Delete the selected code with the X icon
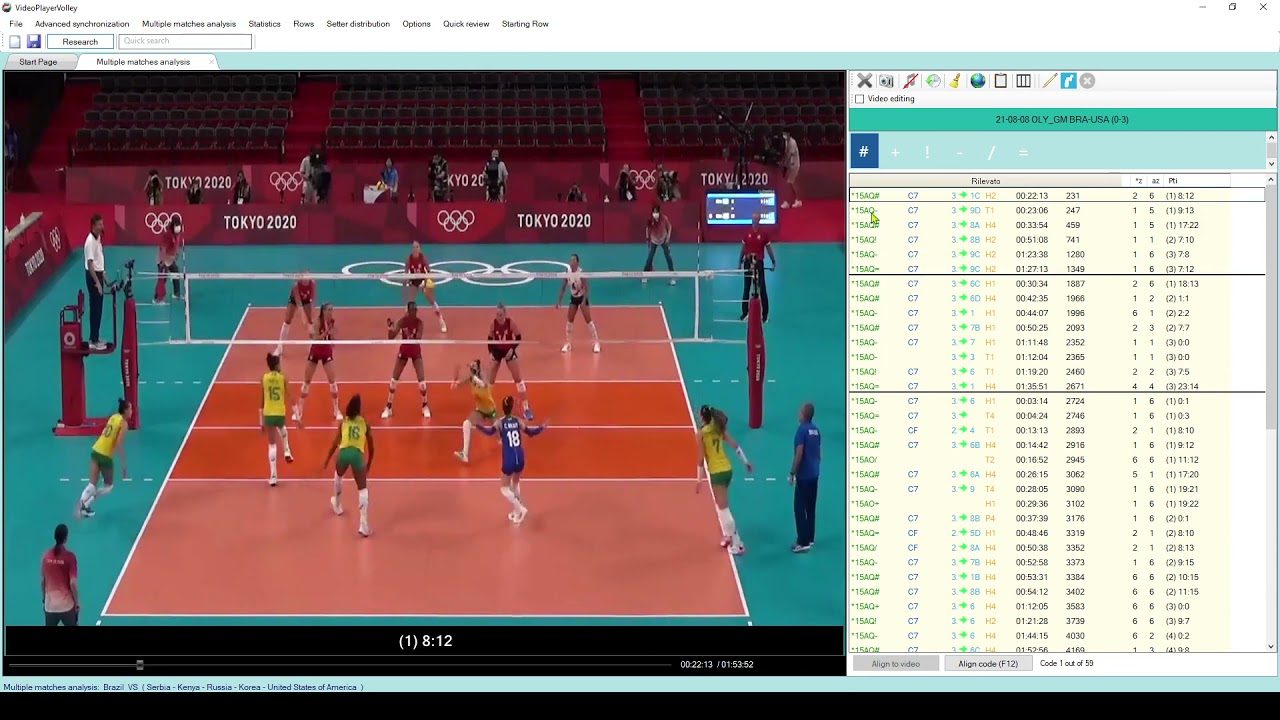Screen dimensions: 1280x720 coord(864,81)
